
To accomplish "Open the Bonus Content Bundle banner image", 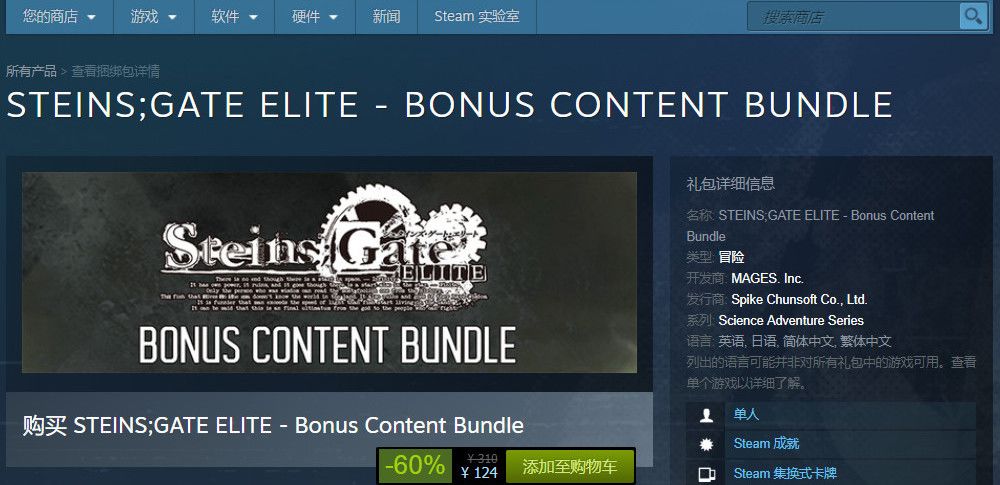I will click(329, 272).
